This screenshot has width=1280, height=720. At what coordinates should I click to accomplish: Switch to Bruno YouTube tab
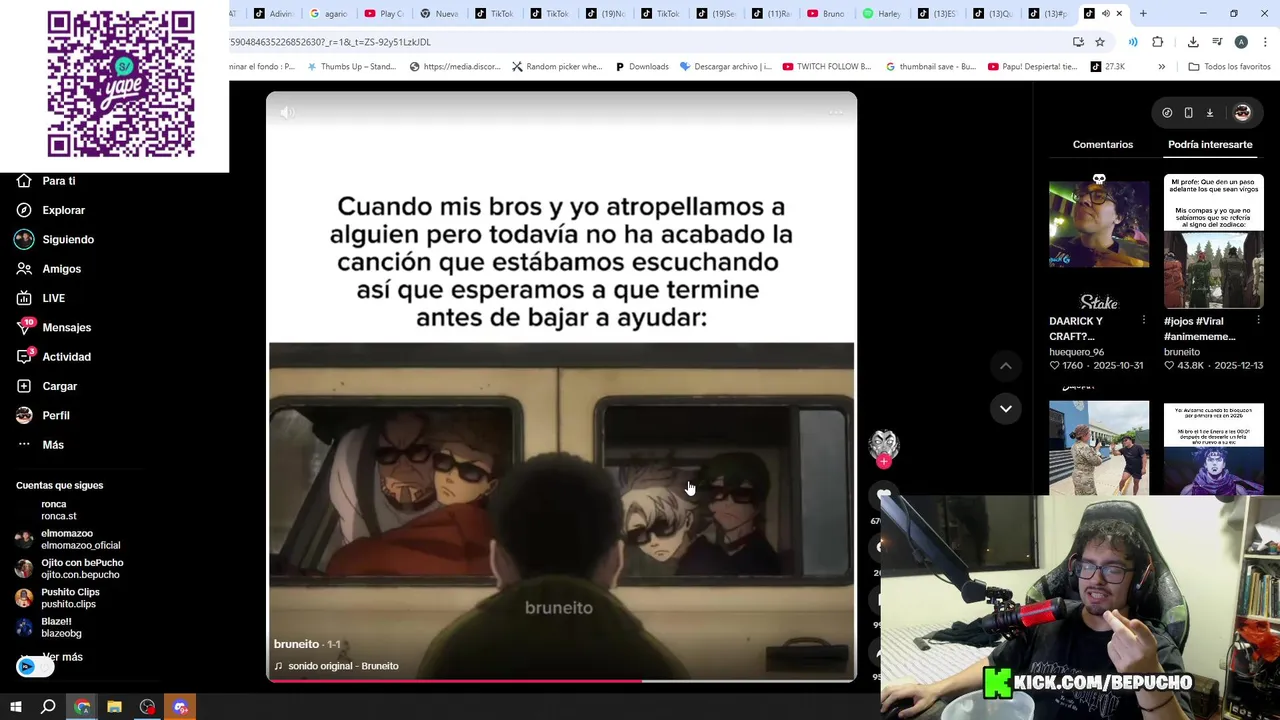pos(826,14)
